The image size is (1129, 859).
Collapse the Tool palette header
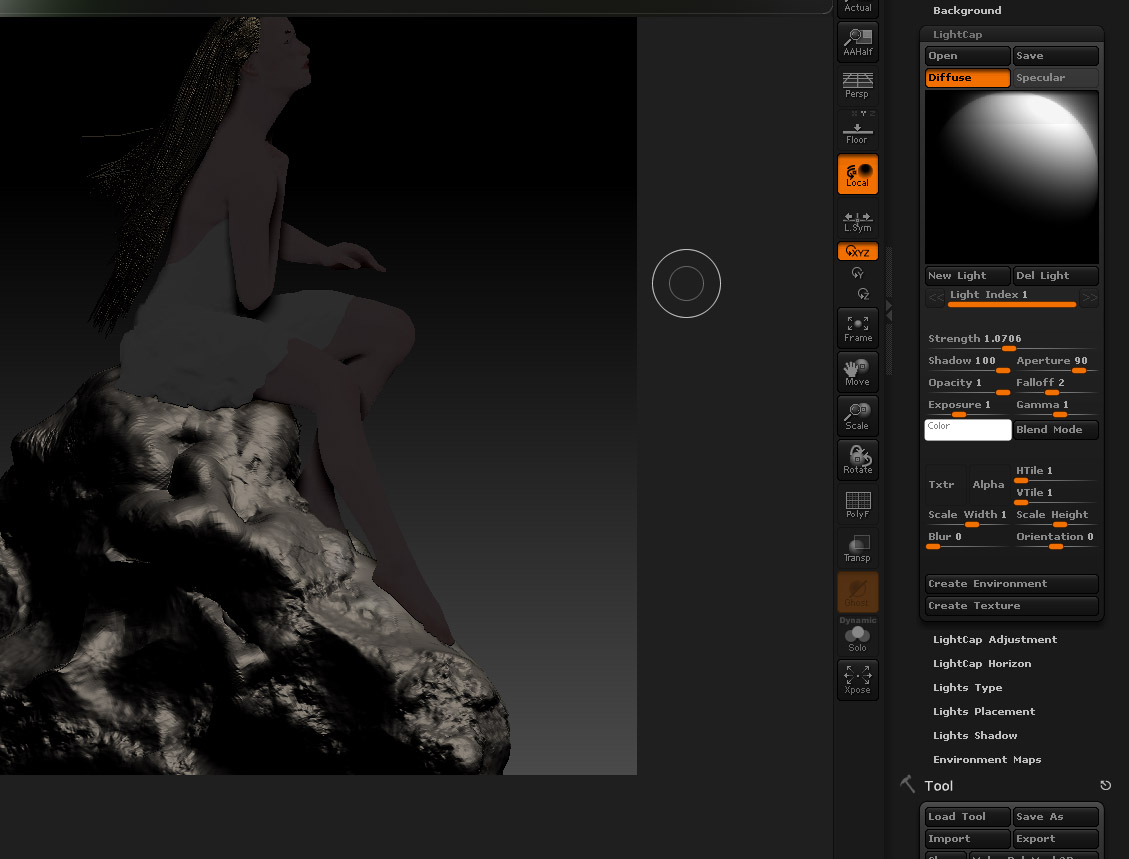[x=939, y=786]
